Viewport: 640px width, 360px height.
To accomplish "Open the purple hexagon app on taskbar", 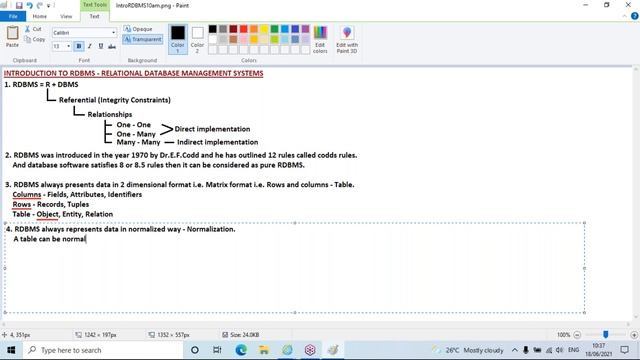I will tap(310, 350).
